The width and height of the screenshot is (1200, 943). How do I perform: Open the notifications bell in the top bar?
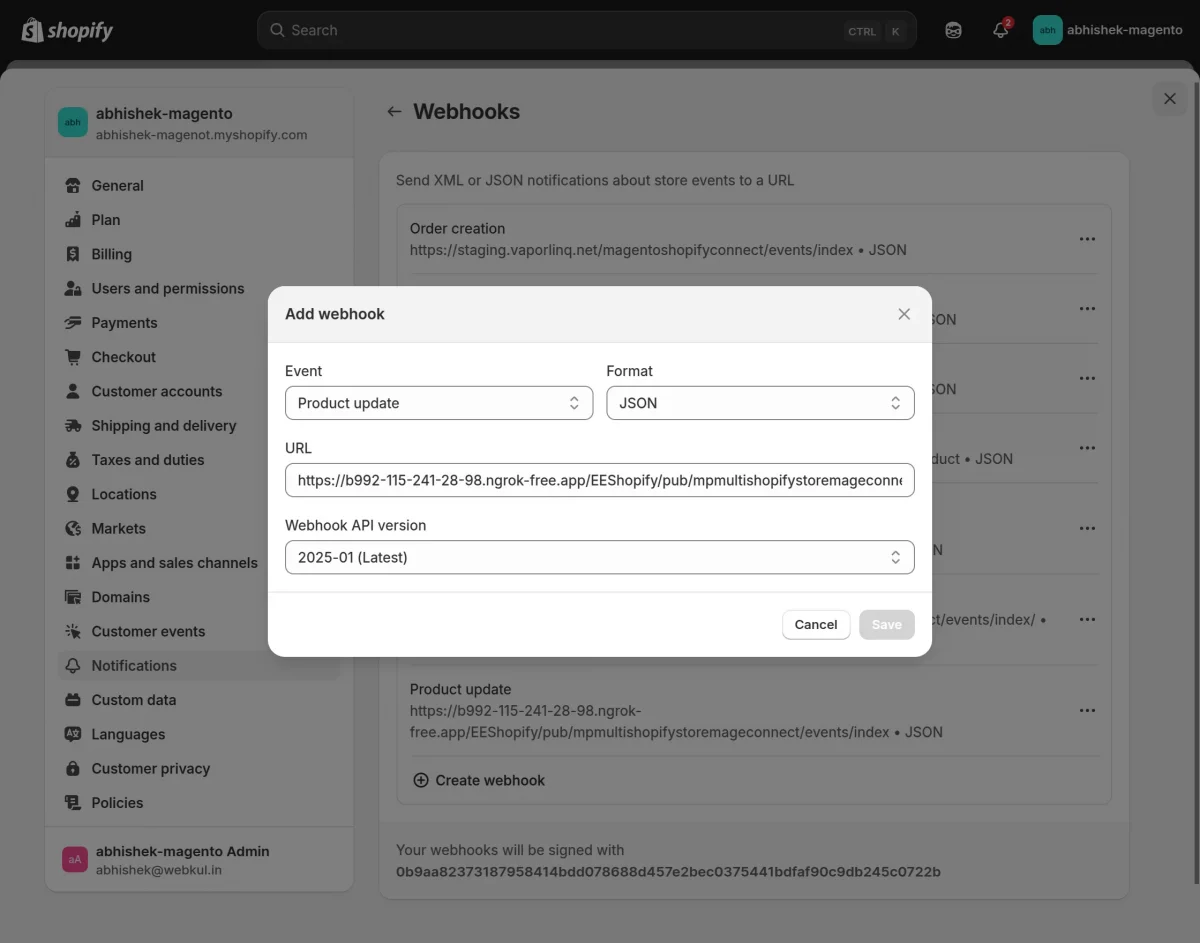pos(1000,30)
